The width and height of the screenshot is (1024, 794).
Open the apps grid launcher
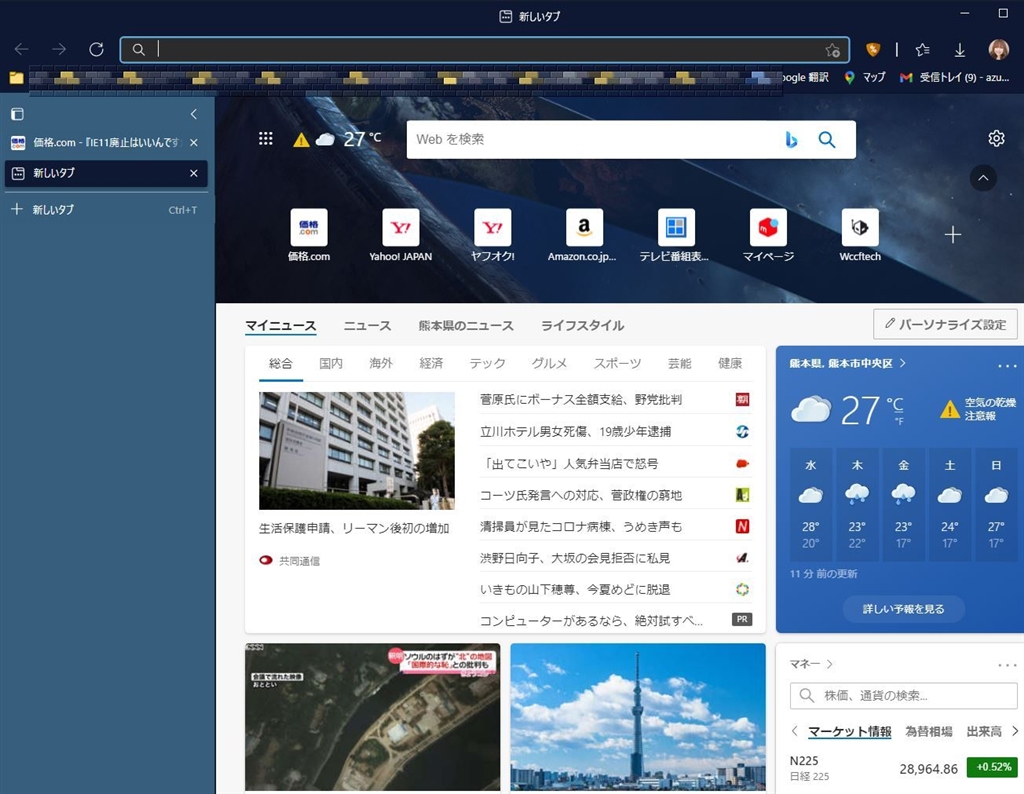(265, 138)
